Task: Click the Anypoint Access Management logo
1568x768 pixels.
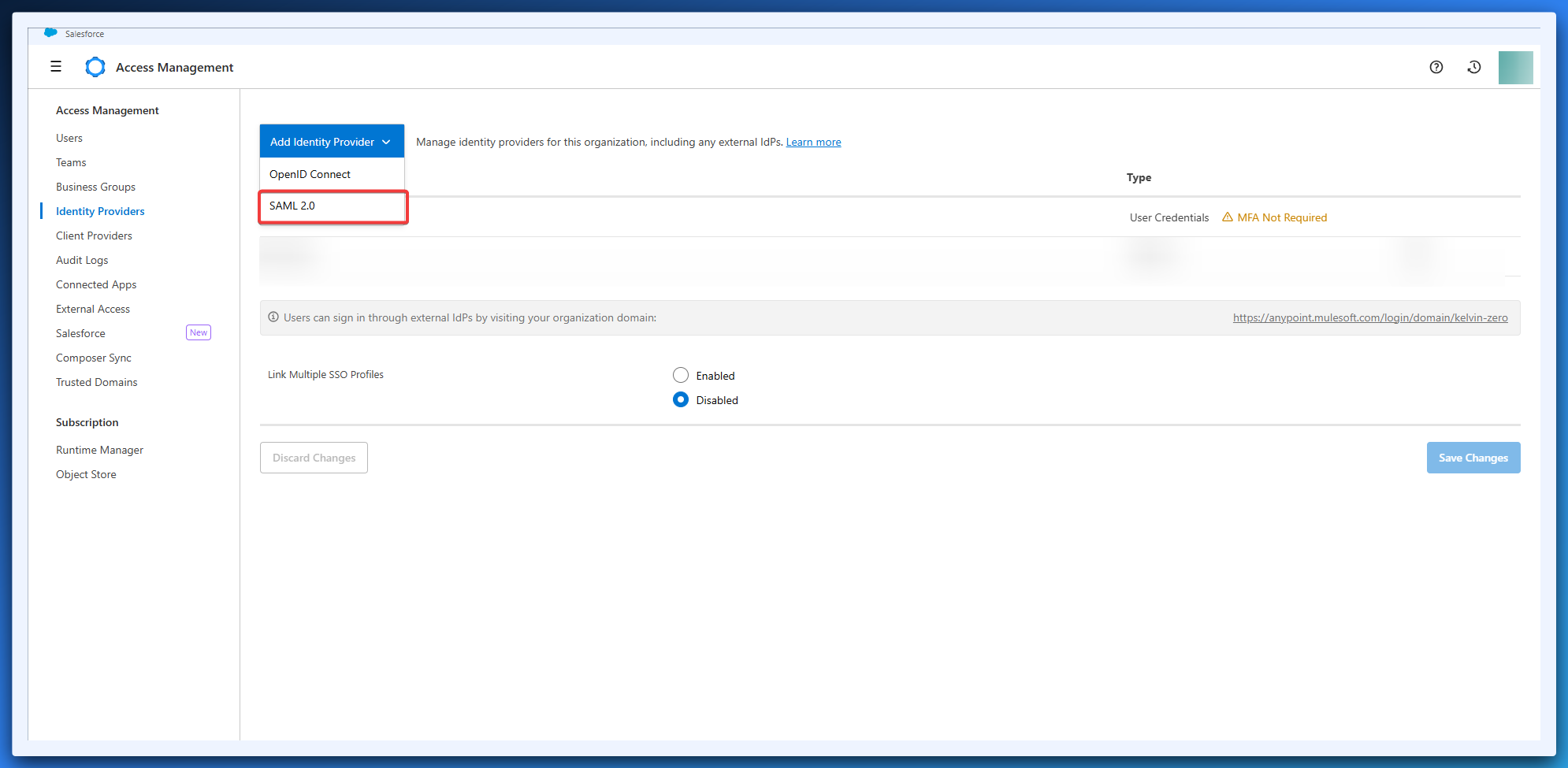Action: click(x=95, y=67)
